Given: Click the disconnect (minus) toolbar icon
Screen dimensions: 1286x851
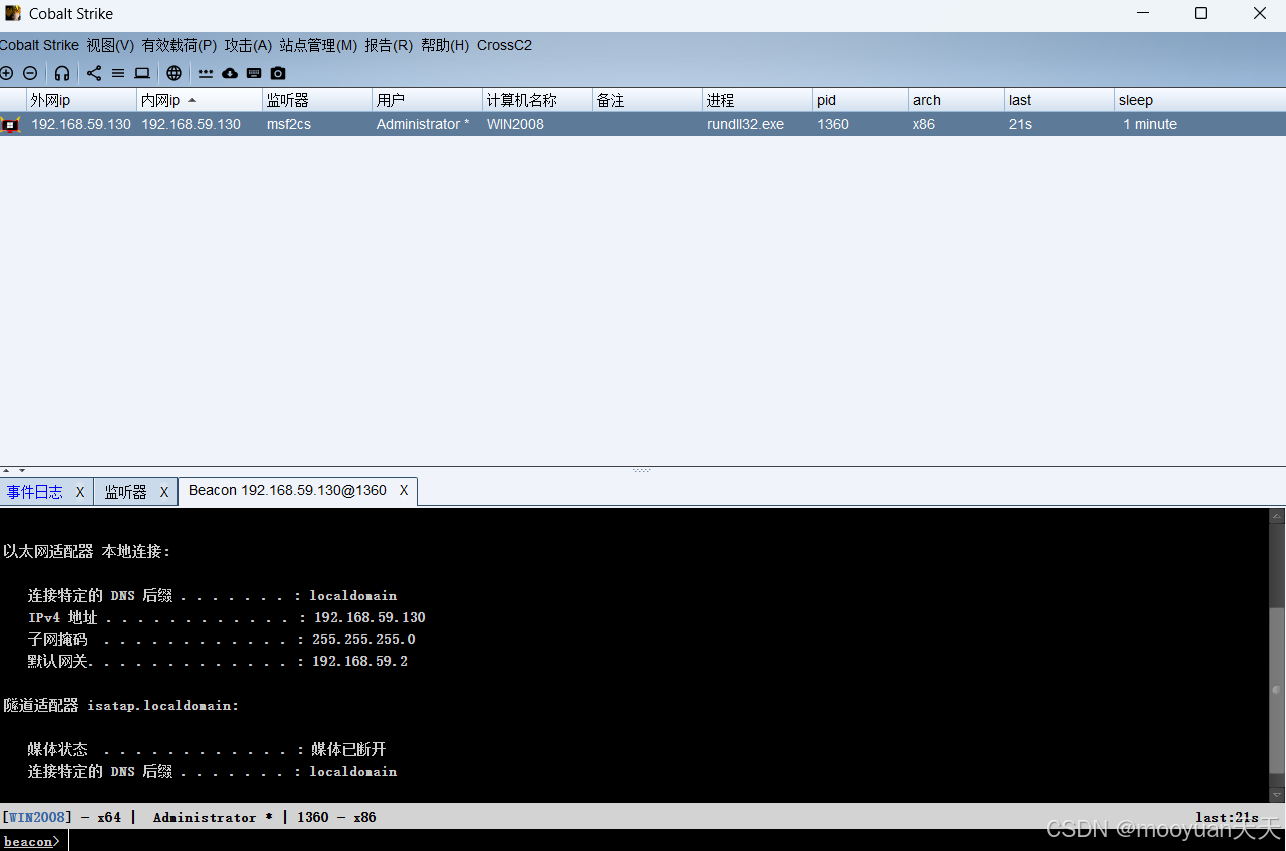Looking at the screenshot, I should tap(30, 73).
